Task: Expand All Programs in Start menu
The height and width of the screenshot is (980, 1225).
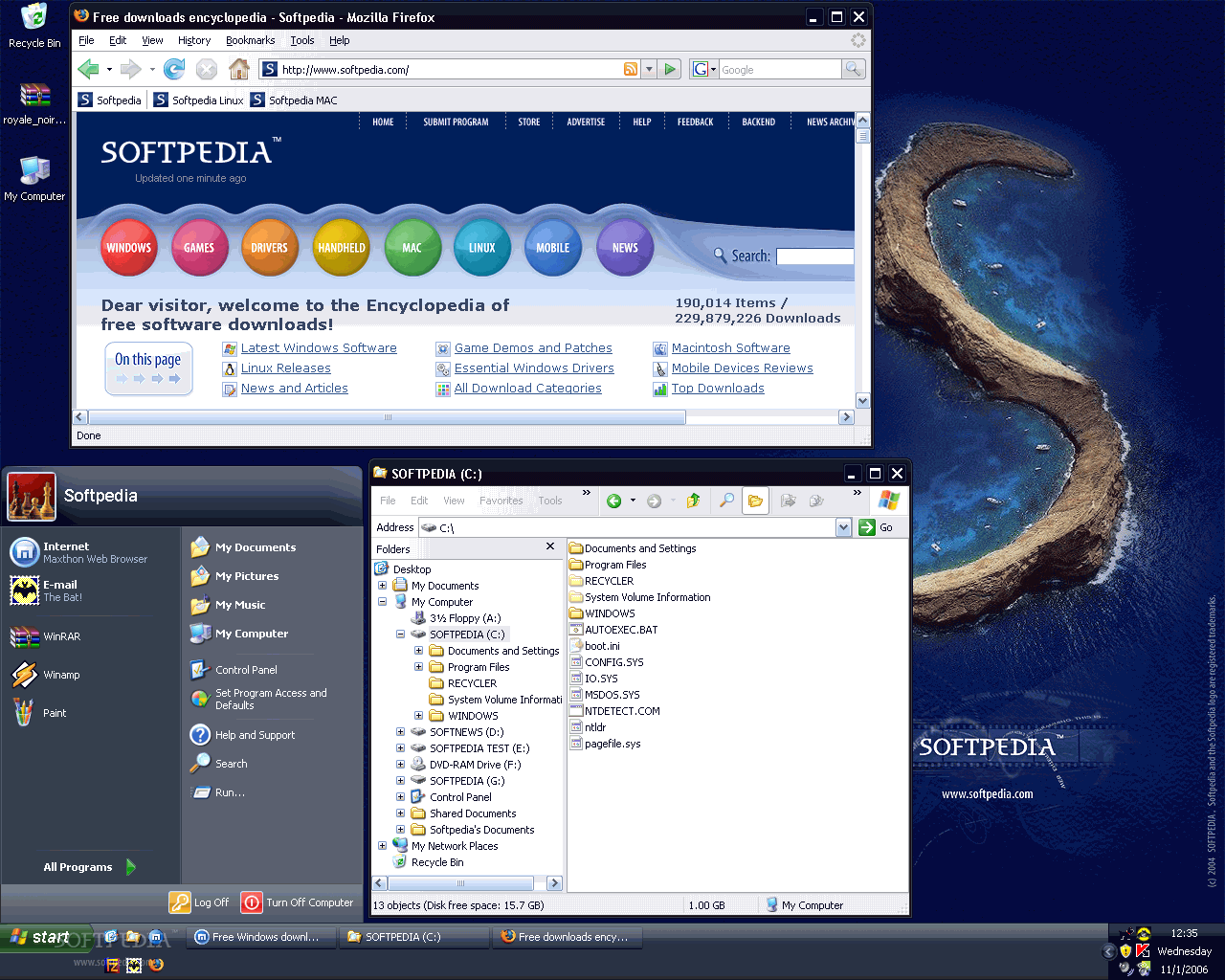Action: (x=90, y=867)
